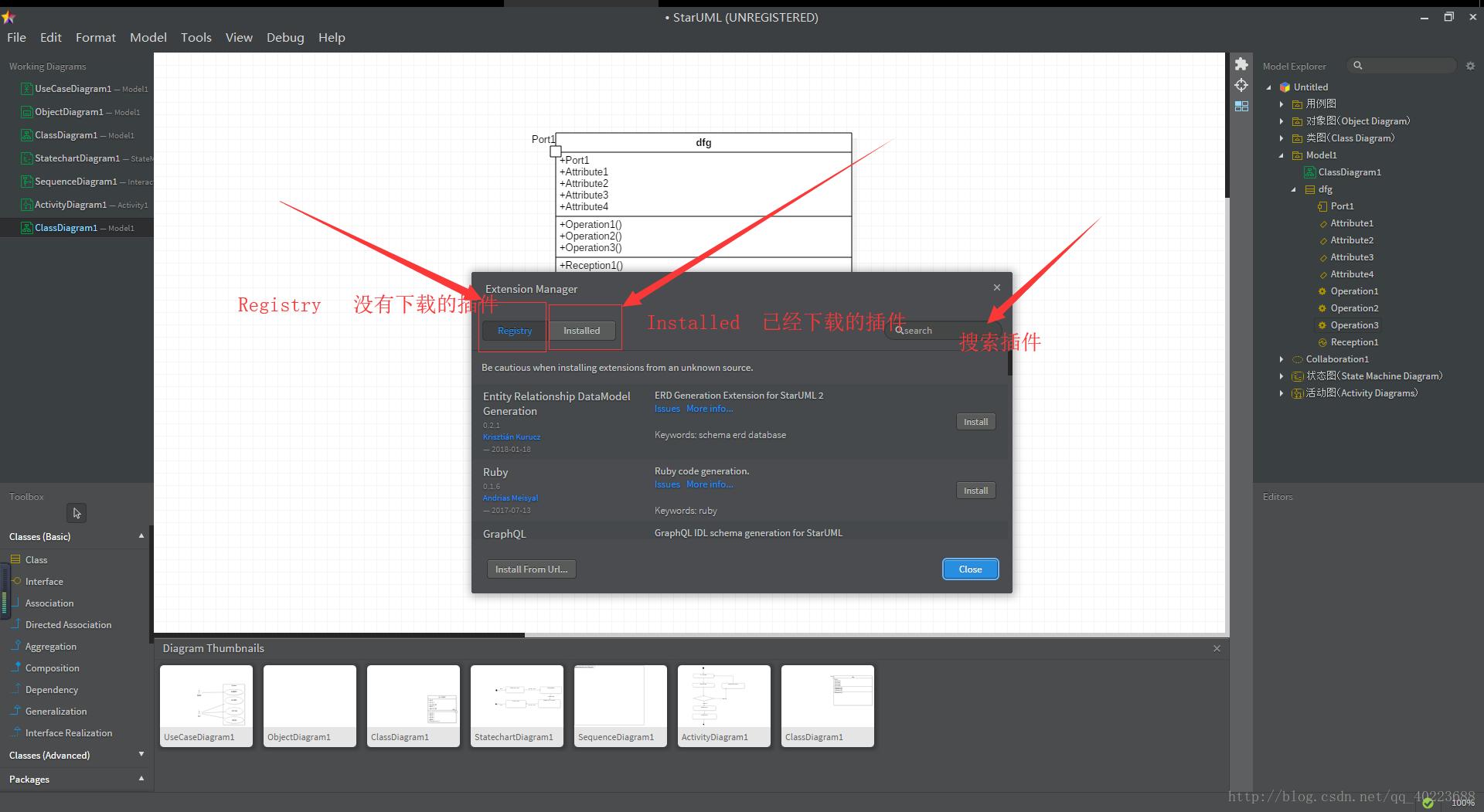Image resolution: width=1484 pixels, height=812 pixels.
Task: Open the Format menu
Action: pos(96,37)
